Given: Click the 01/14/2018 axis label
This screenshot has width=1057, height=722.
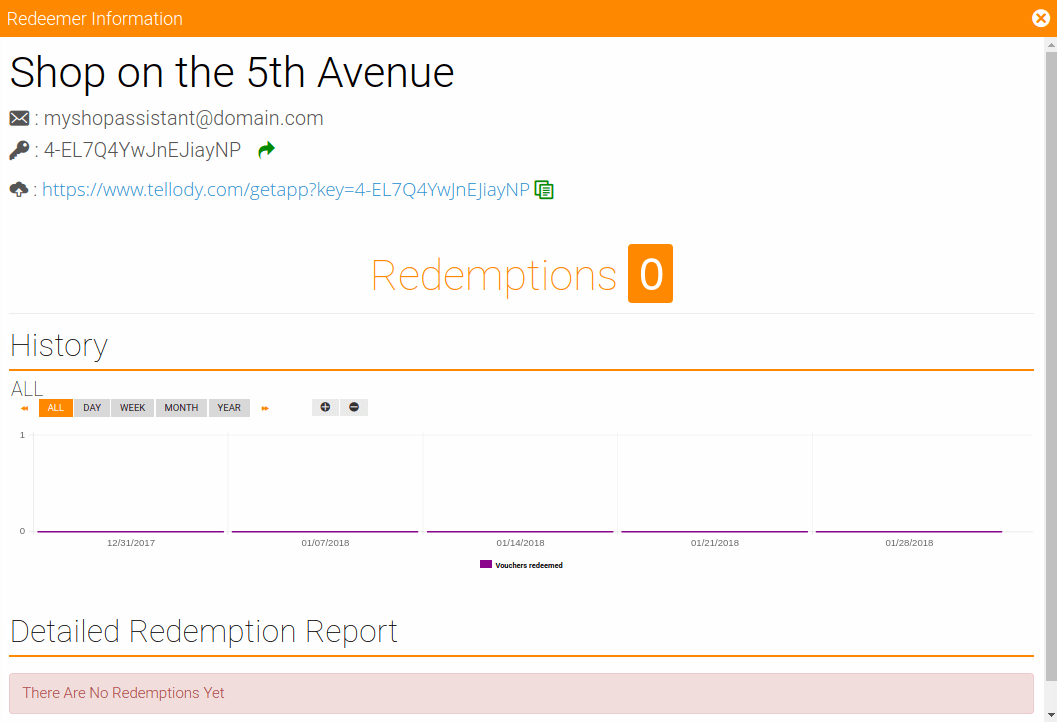Looking at the screenshot, I should click(520, 543).
